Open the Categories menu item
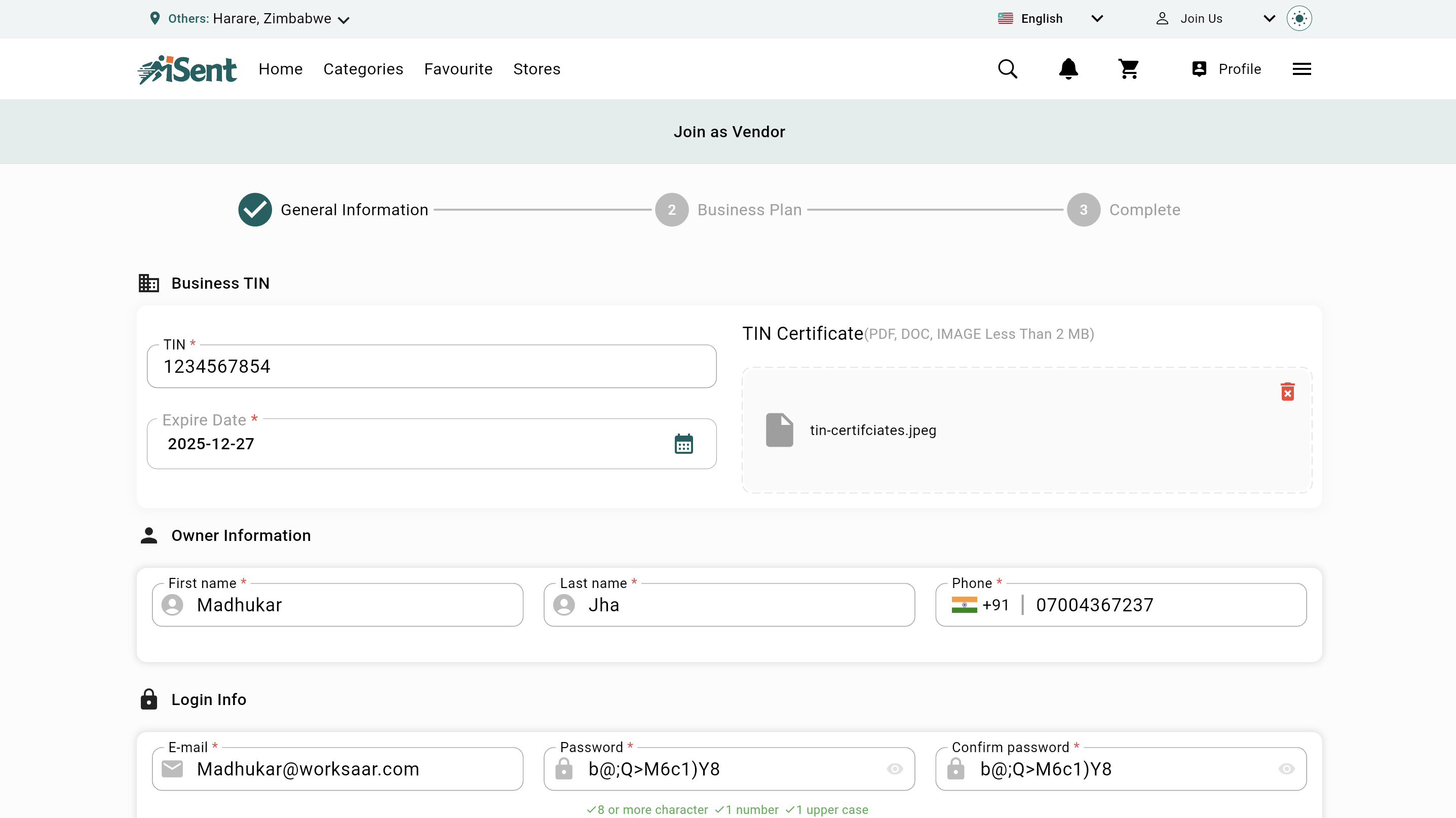This screenshot has width=1456, height=818. point(363,69)
